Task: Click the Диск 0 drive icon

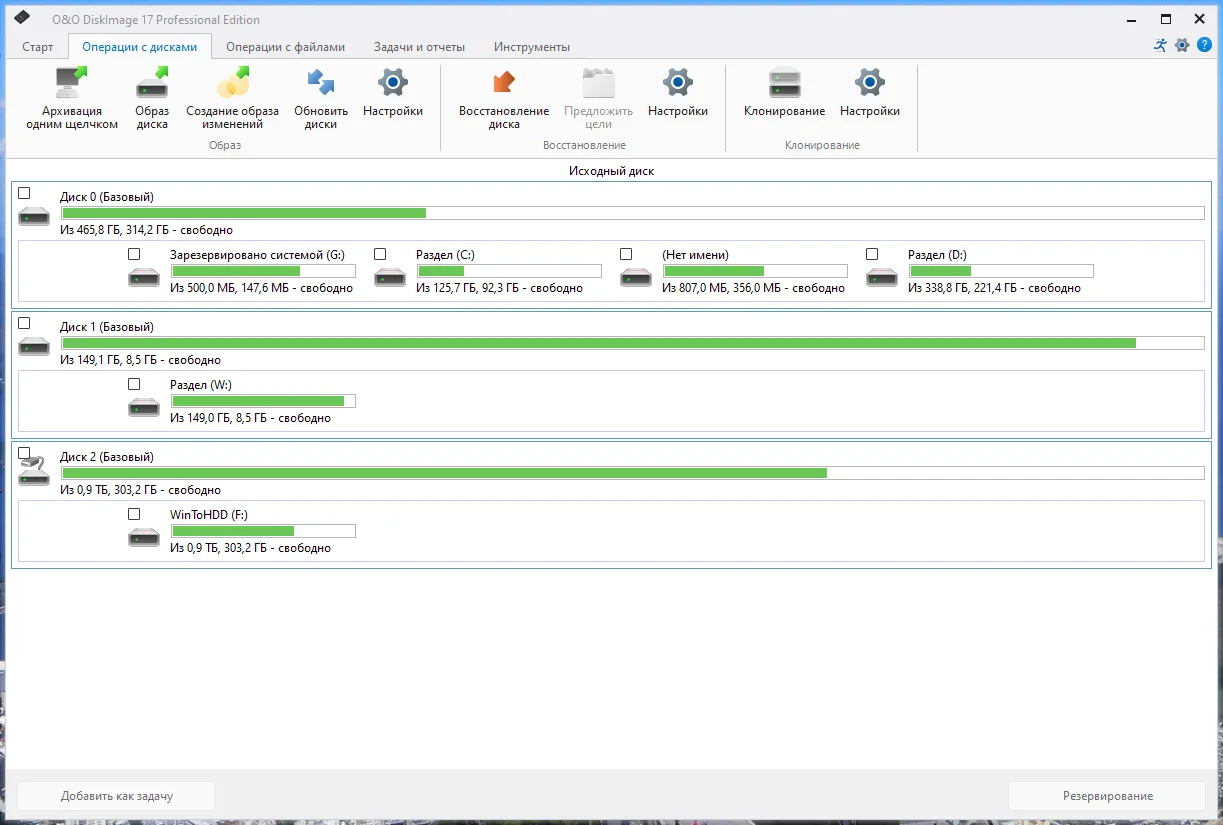Action: coord(34,216)
